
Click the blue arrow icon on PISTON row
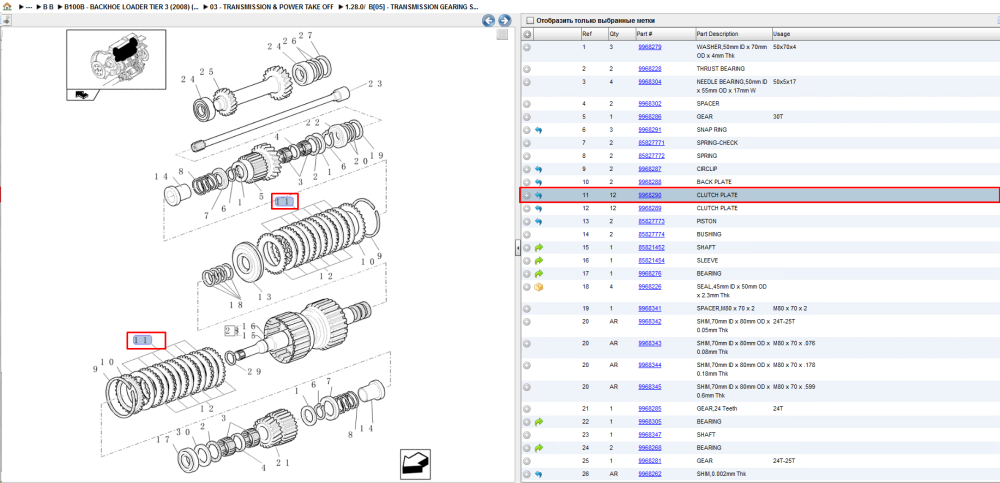538,221
